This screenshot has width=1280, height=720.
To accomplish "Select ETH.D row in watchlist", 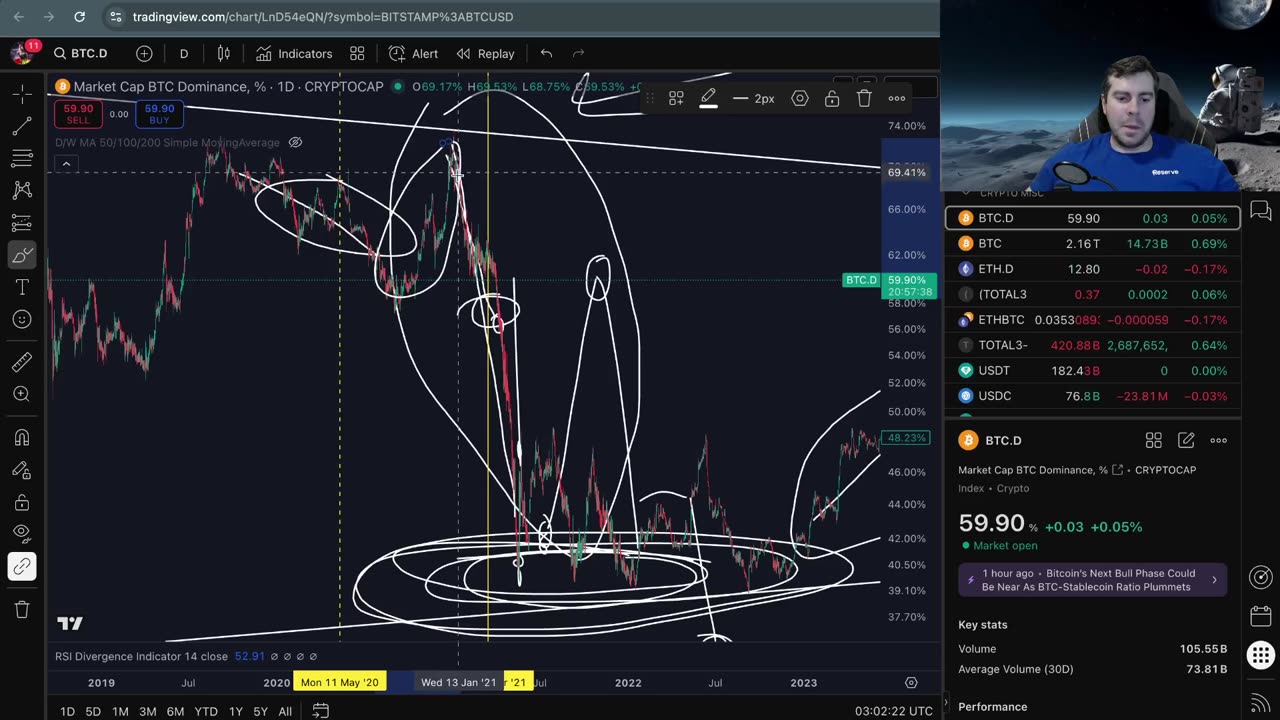I will [x=1093, y=269].
